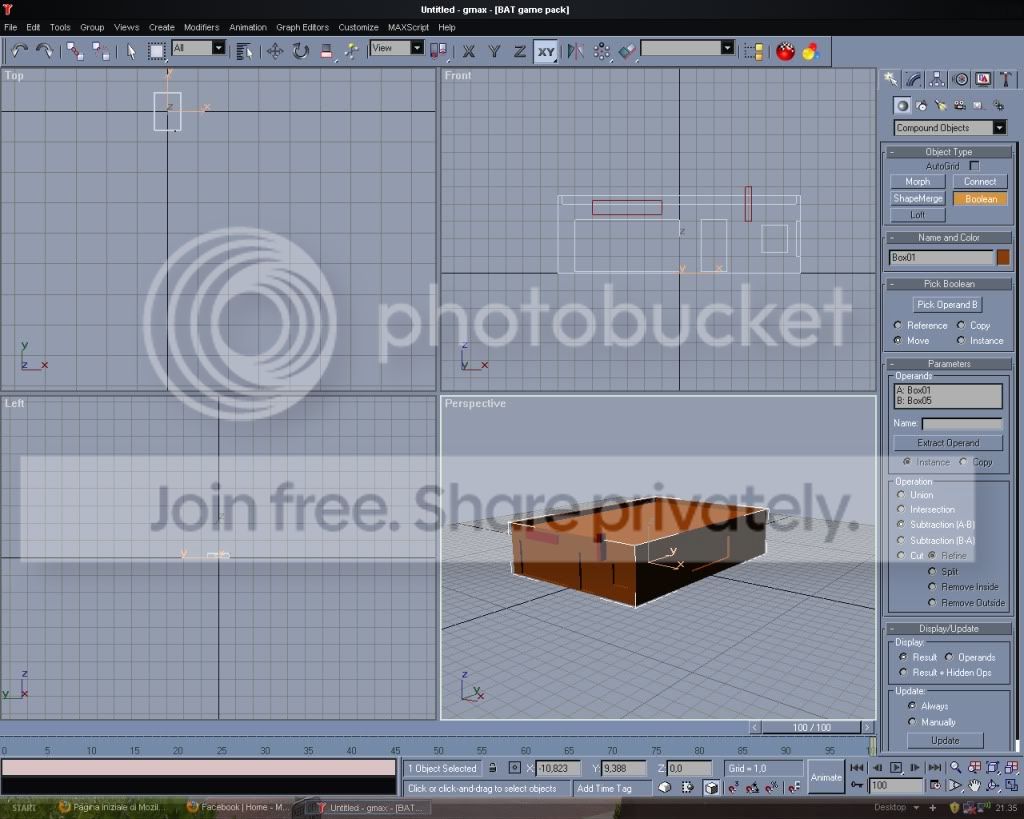Screen dimensions: 1024x819
Task: Open the View reference coordinate dropdown
Action: point(417,48)
